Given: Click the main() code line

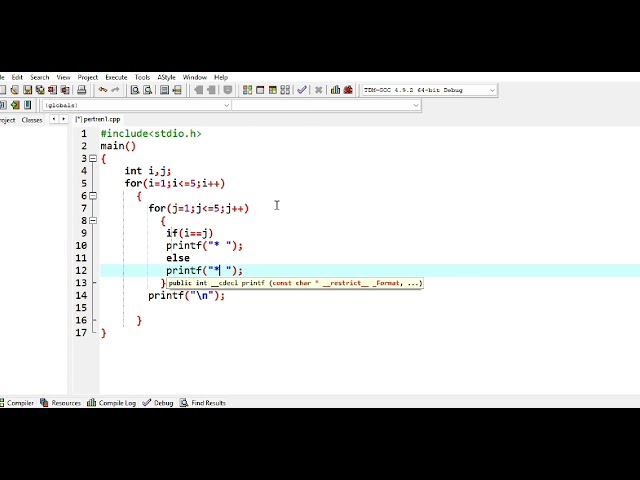Looking at the screenshot, I should (x=118, y=146).
